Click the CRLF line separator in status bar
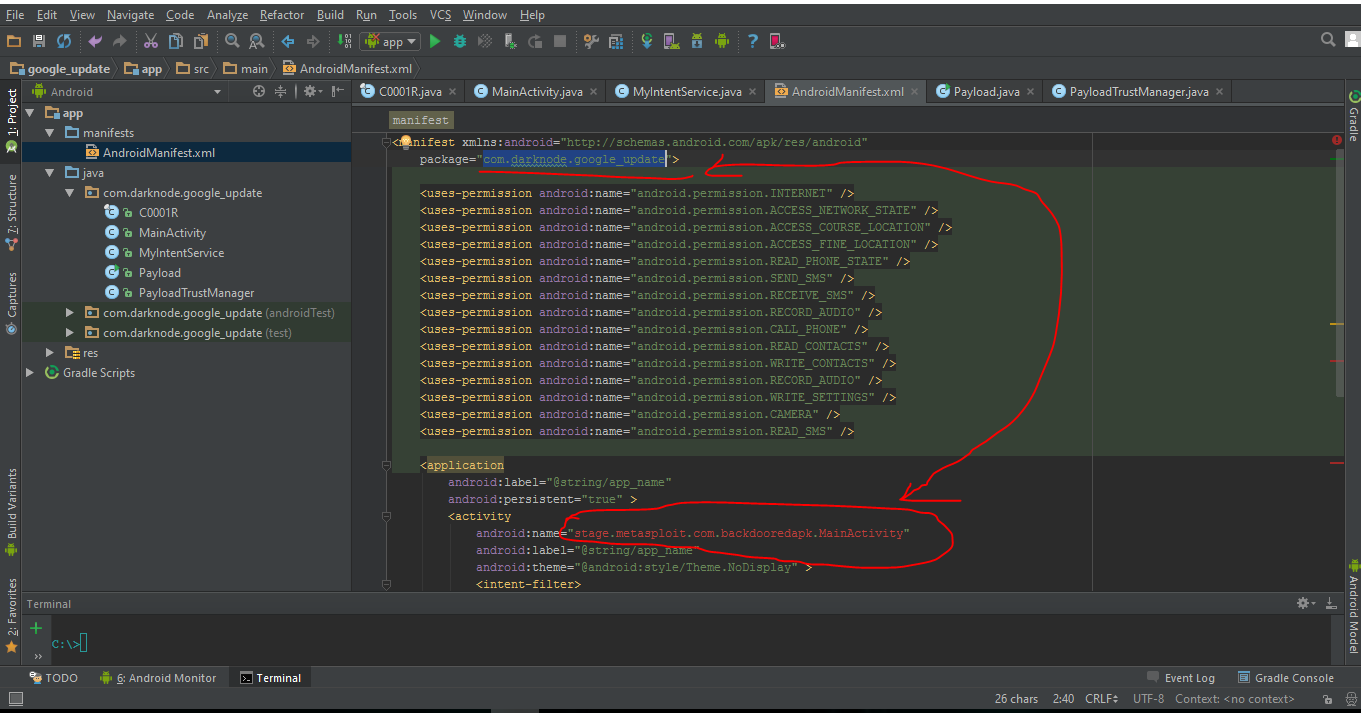 point(1100,699)
